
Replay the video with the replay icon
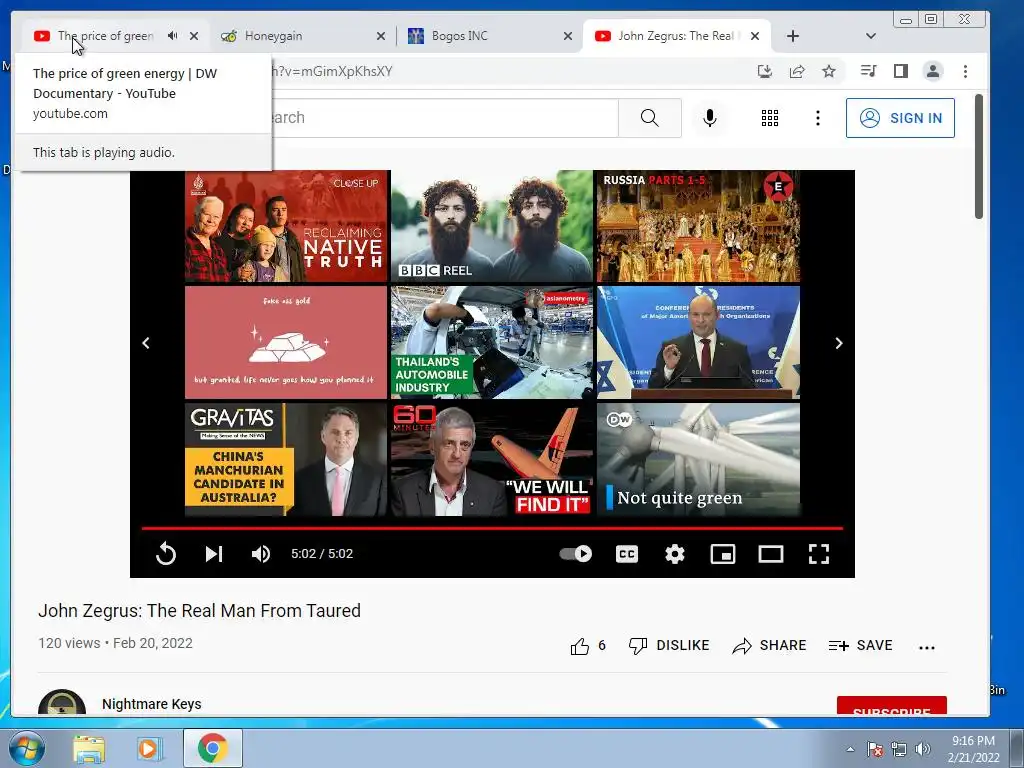click(x=166, y=554)
